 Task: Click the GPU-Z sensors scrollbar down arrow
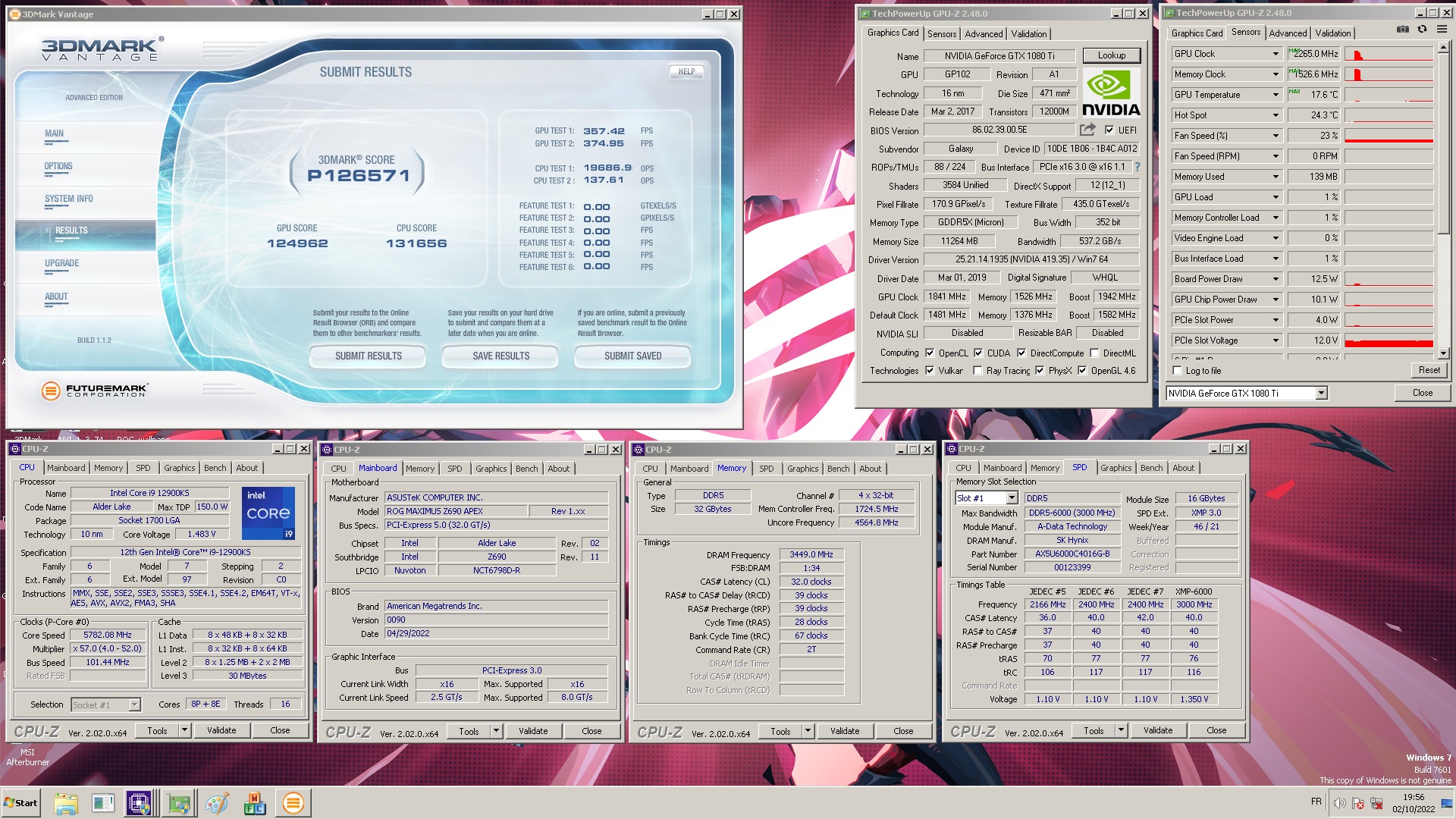point(1444,353)
